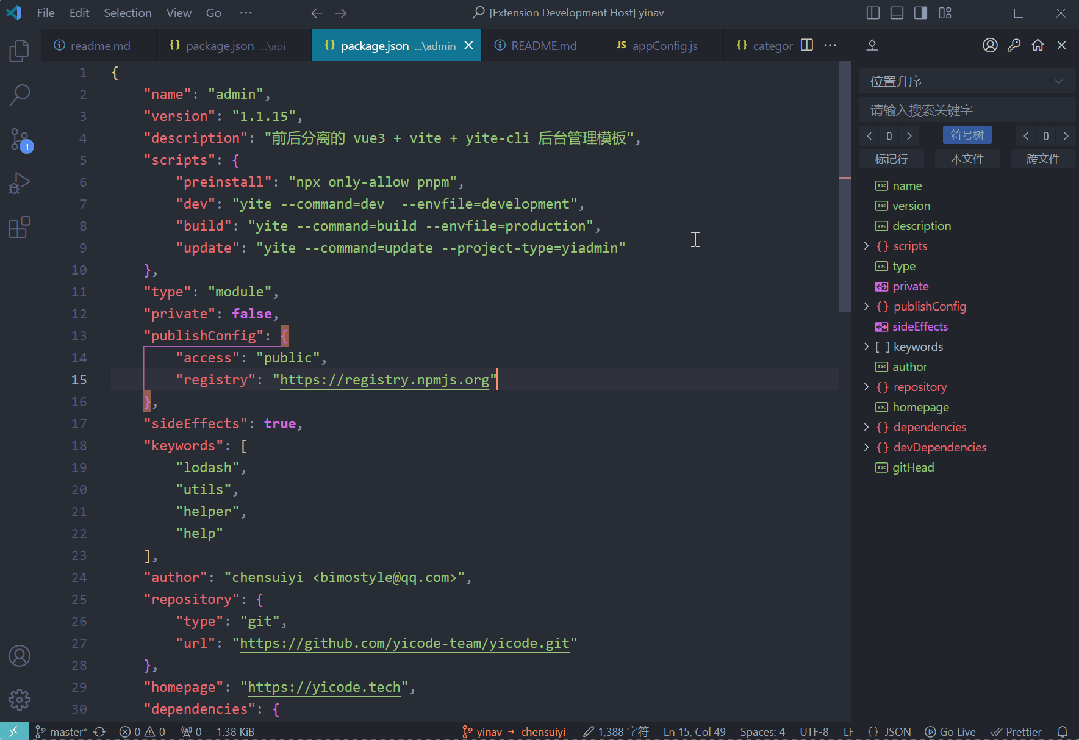Go back with the navigation arrow
This screenshot has height=740, width=1079.
coord(317,13)
